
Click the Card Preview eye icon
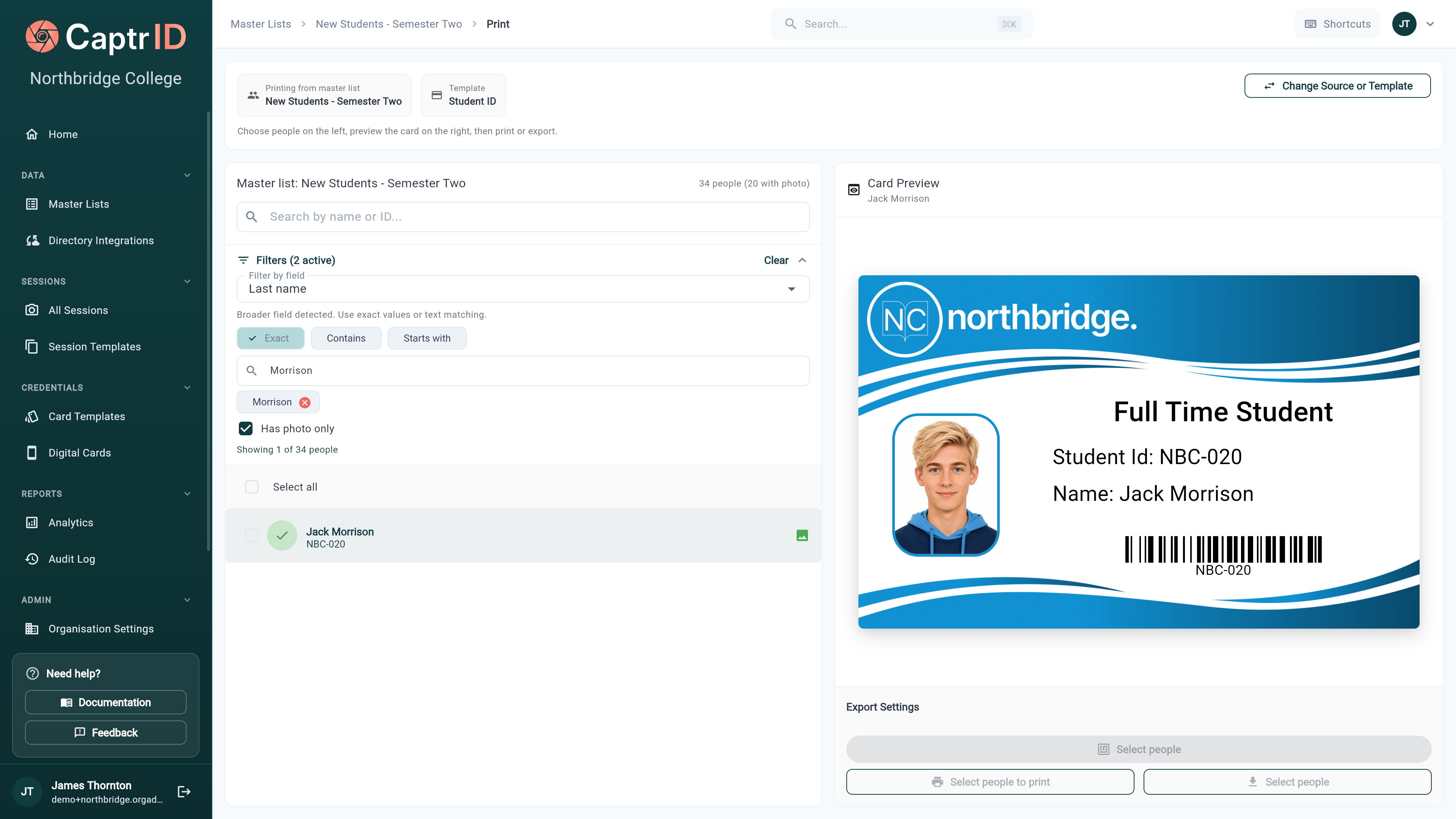pyautogui.click(x=854, y=190)
